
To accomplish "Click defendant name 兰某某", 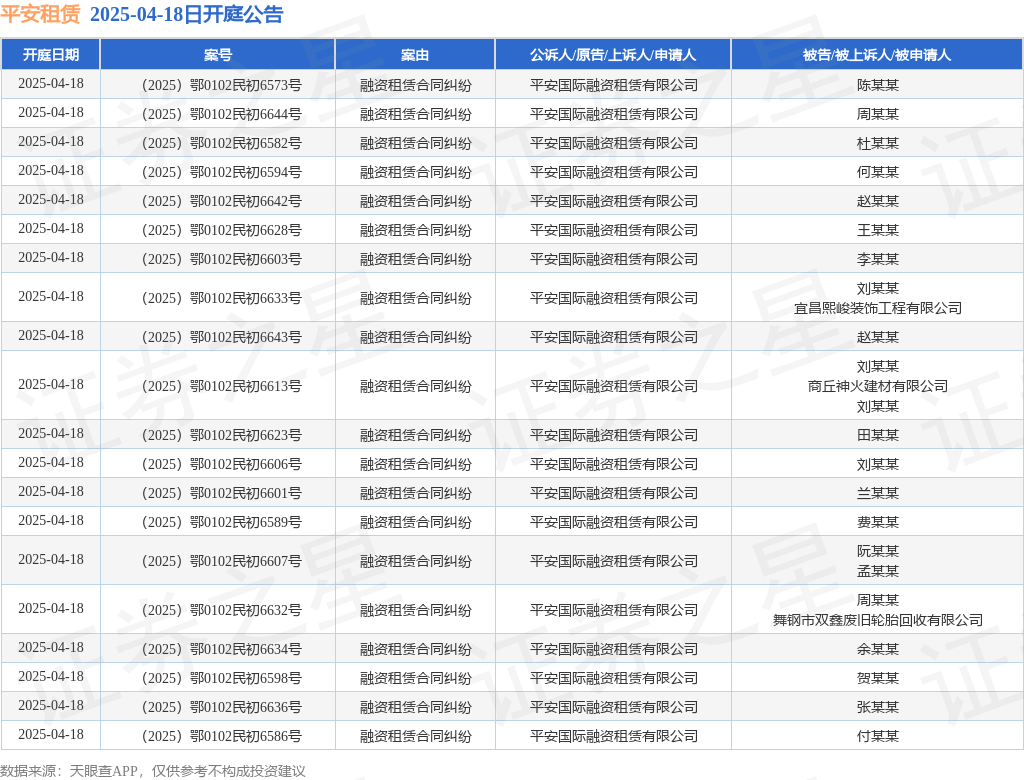I will 878,493.
